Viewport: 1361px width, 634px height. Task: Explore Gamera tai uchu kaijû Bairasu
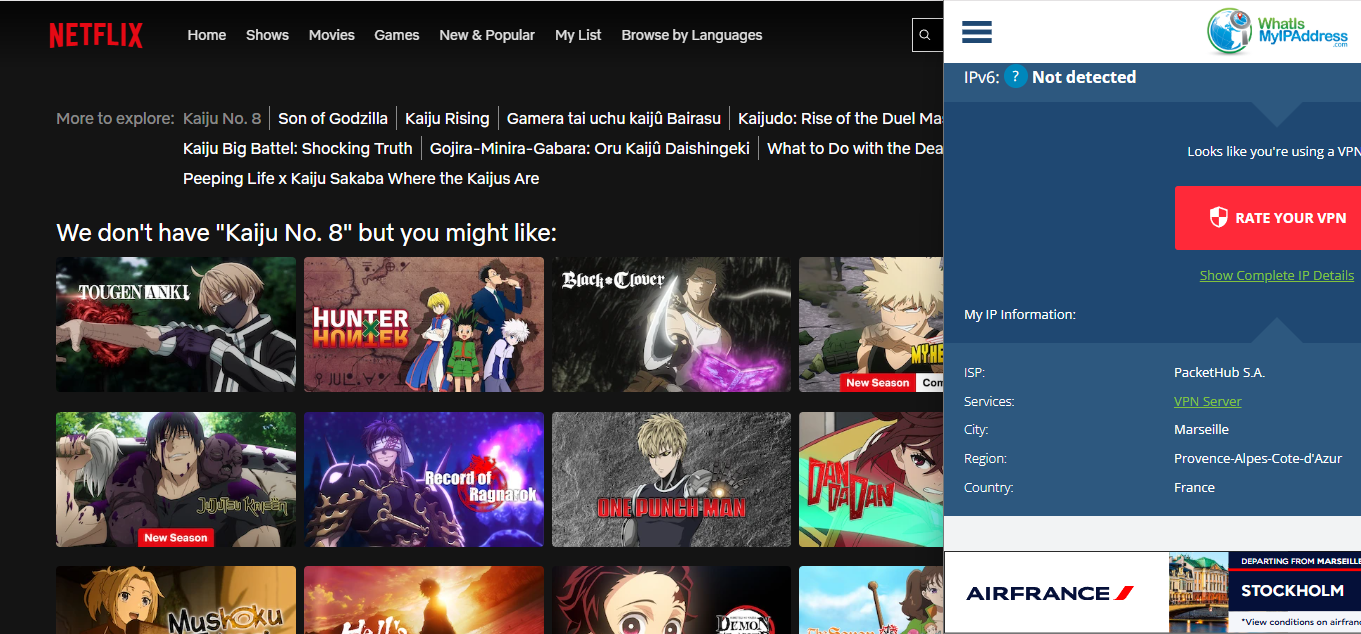pyautogui.click(x=614, y=118)
